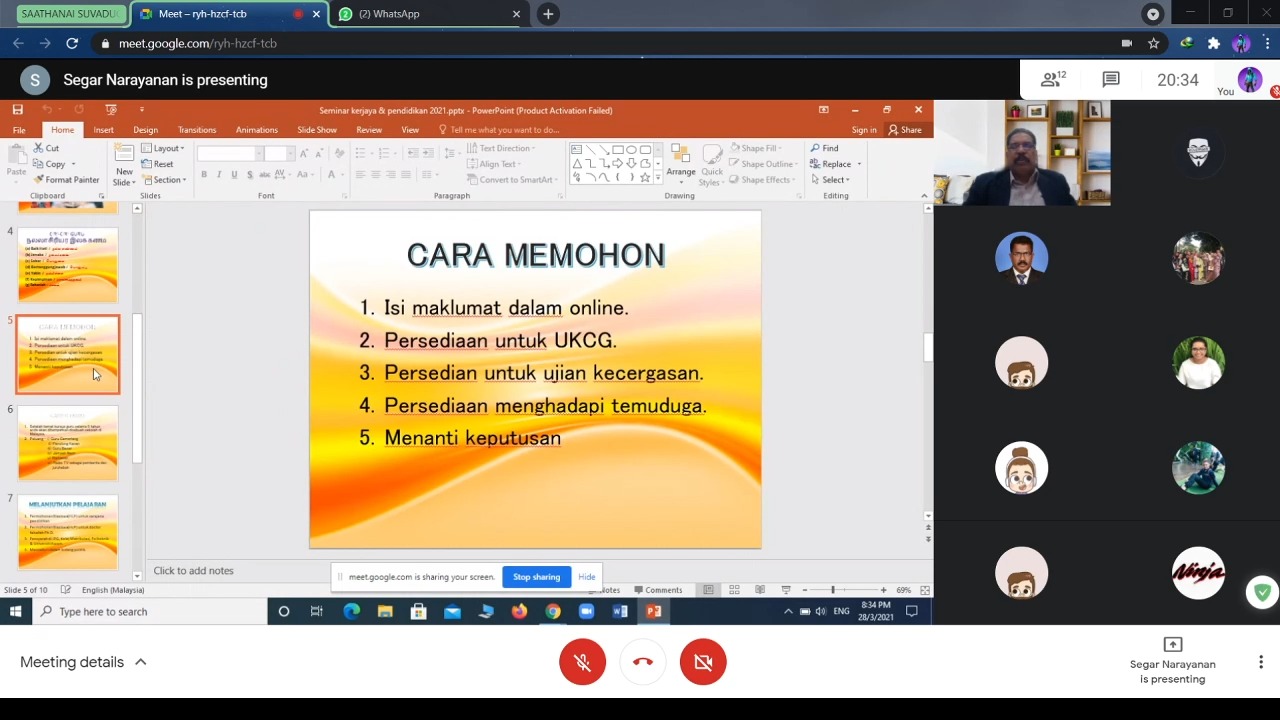The image size is (1280, 720).
Task: Select slide 4 thumbnail
Action: tap(67, 265)
